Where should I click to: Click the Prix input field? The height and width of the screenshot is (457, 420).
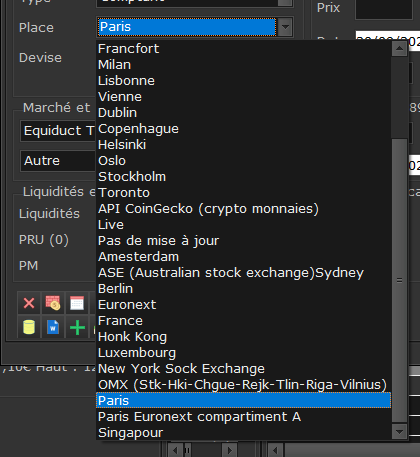[384, 8]
